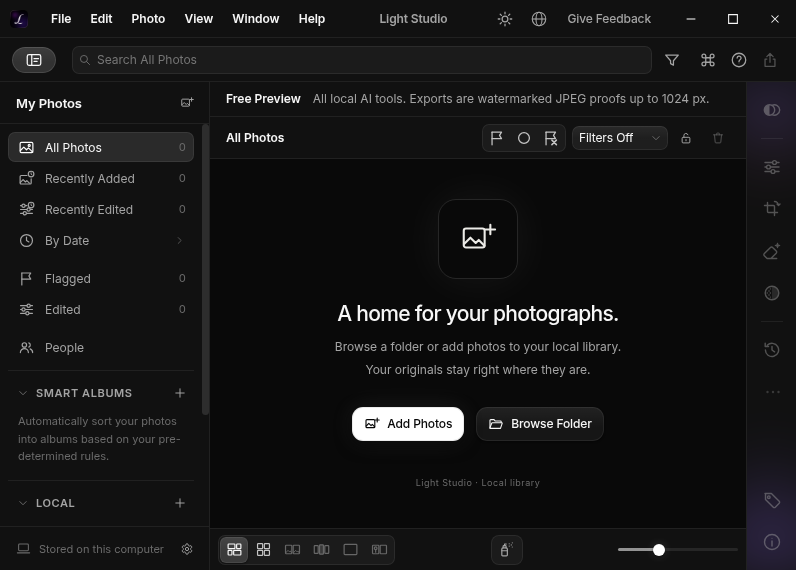
Task: Open the Filters Off dropdown
Action: 619,138
